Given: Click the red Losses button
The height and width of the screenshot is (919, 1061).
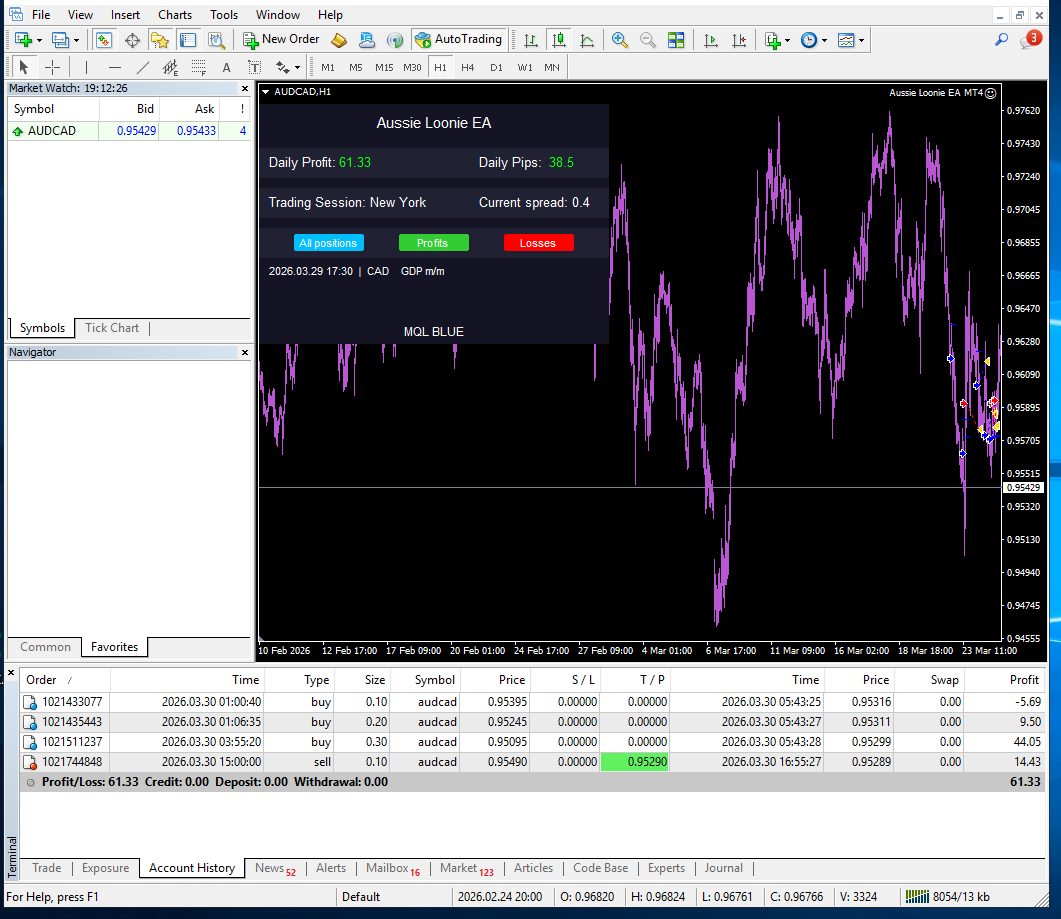Looking at the screenshot, I should [x=539, y=243].
